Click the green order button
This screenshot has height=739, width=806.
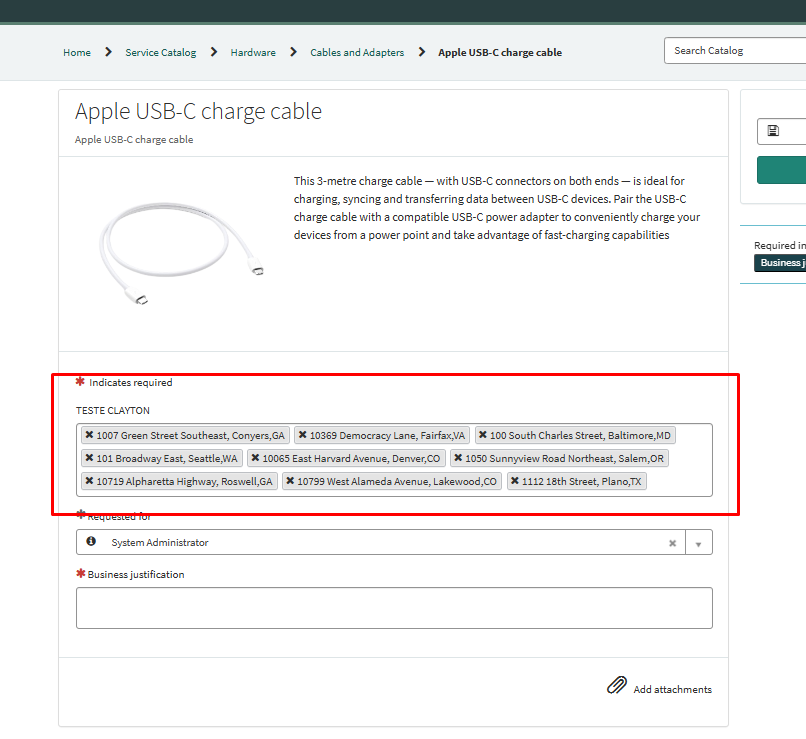pyautogui.click(x=781, y=170)
